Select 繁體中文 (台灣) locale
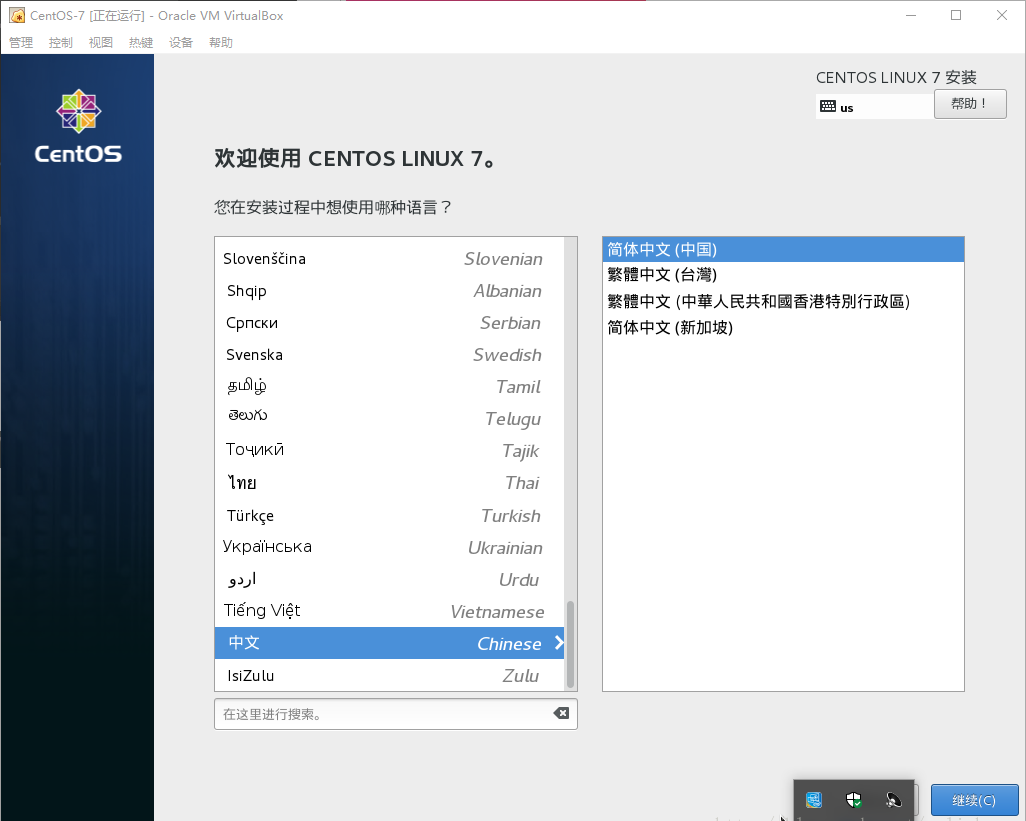This screenshot has width=1026, height=821. click(x=662, y=275)
